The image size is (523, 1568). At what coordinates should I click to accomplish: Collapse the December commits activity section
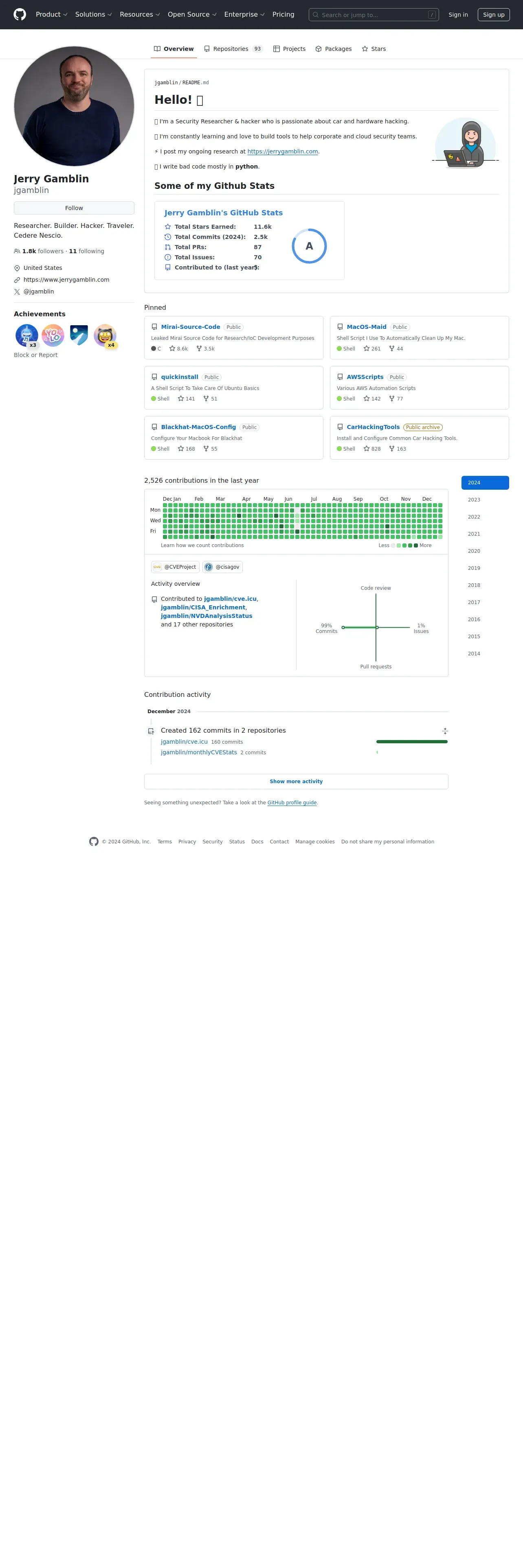tap(445, 731)
